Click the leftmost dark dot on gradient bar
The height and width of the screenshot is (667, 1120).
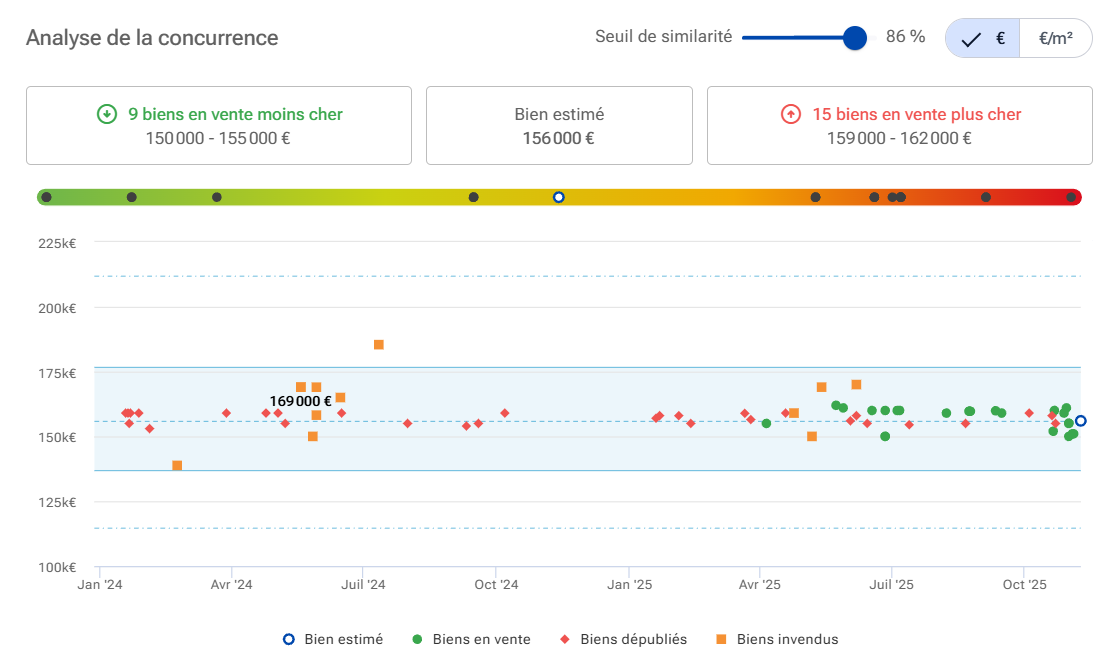(46, 197)
